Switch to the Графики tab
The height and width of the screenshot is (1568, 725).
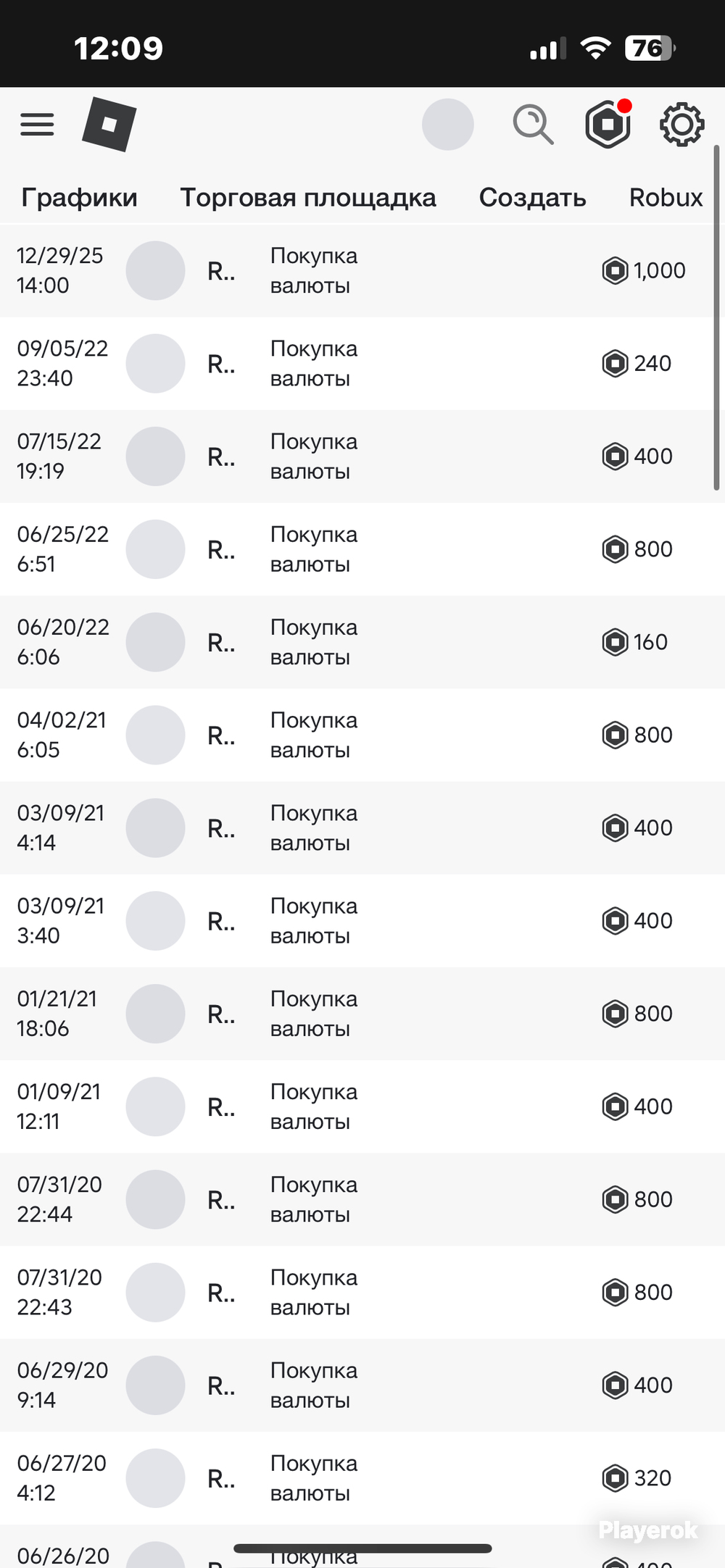79,197
